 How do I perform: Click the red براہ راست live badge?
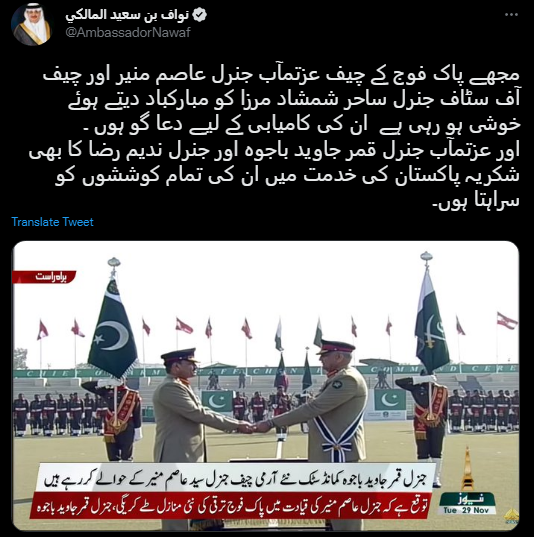(44, 277)
